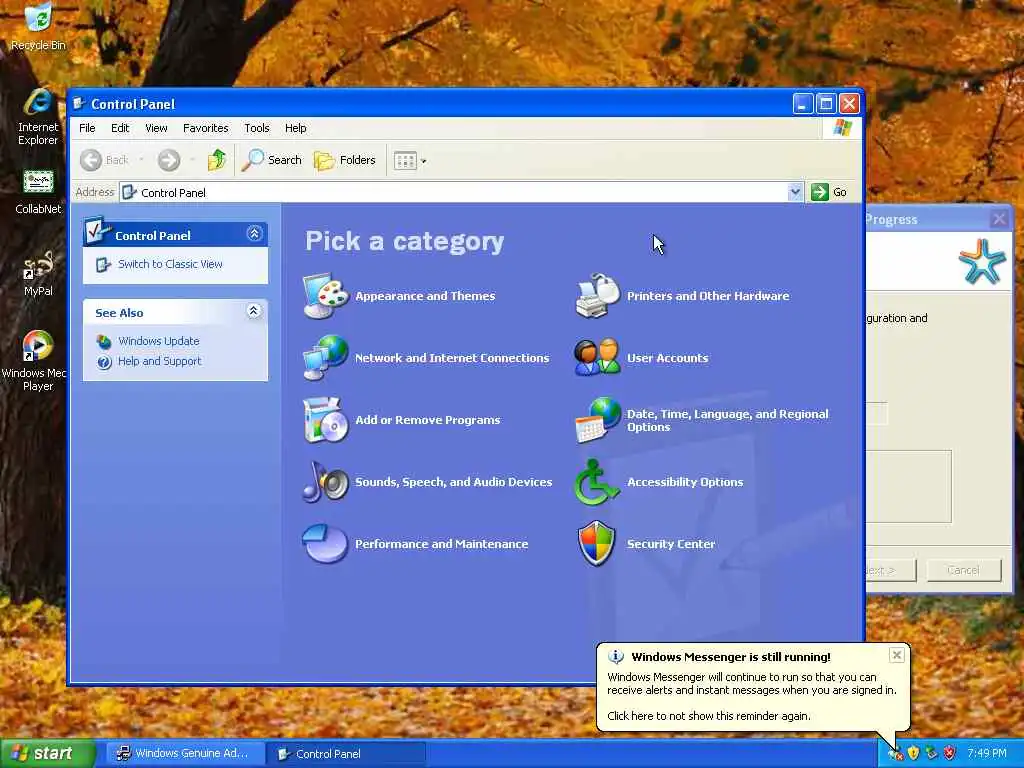Open the View menu
The image size is (1024, 768).
click(x=156, y=128)
